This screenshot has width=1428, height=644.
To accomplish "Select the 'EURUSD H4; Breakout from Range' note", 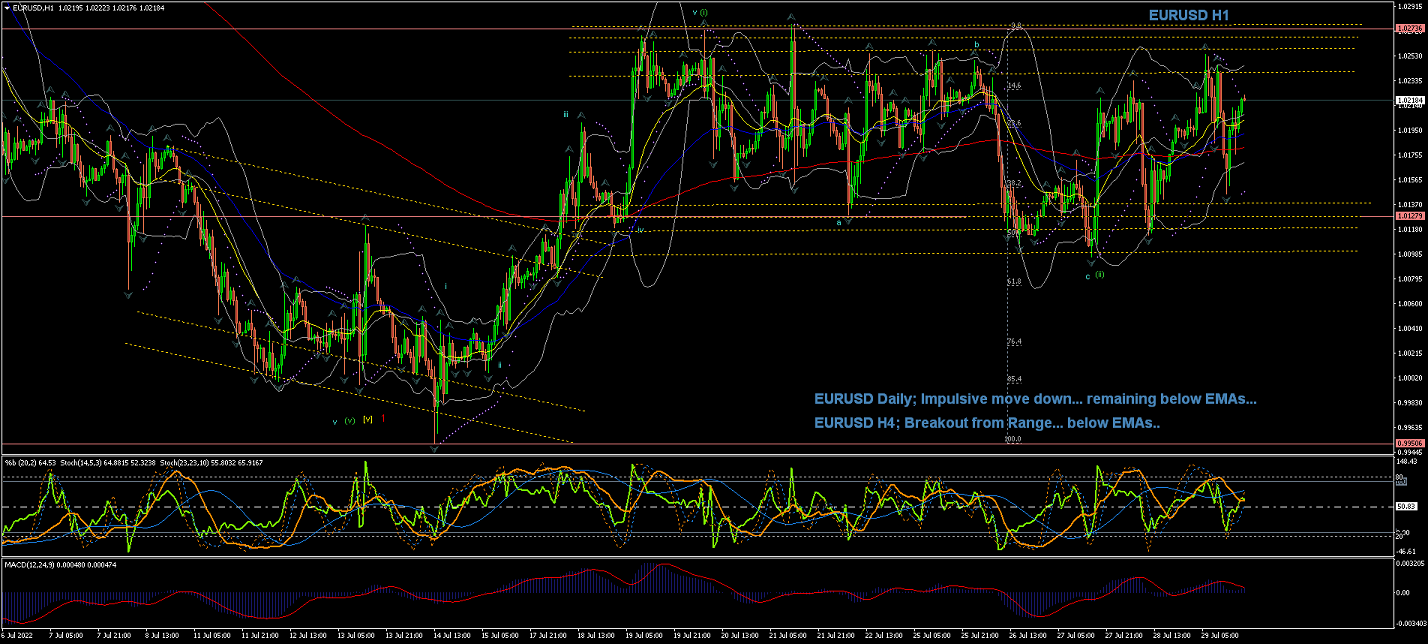I will tap(987, 423).
